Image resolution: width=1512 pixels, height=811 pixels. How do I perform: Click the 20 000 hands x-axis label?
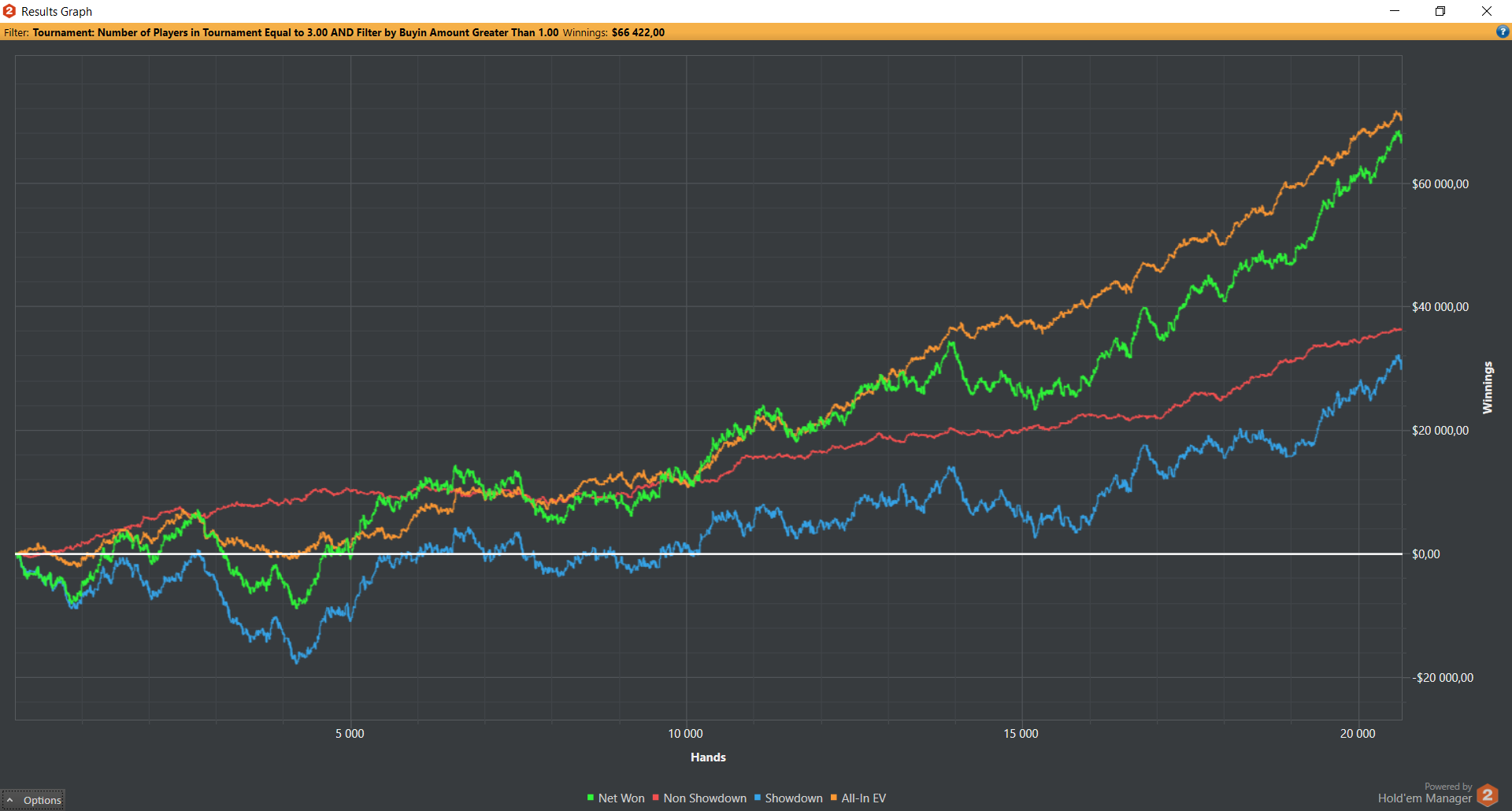(1358, 734)
